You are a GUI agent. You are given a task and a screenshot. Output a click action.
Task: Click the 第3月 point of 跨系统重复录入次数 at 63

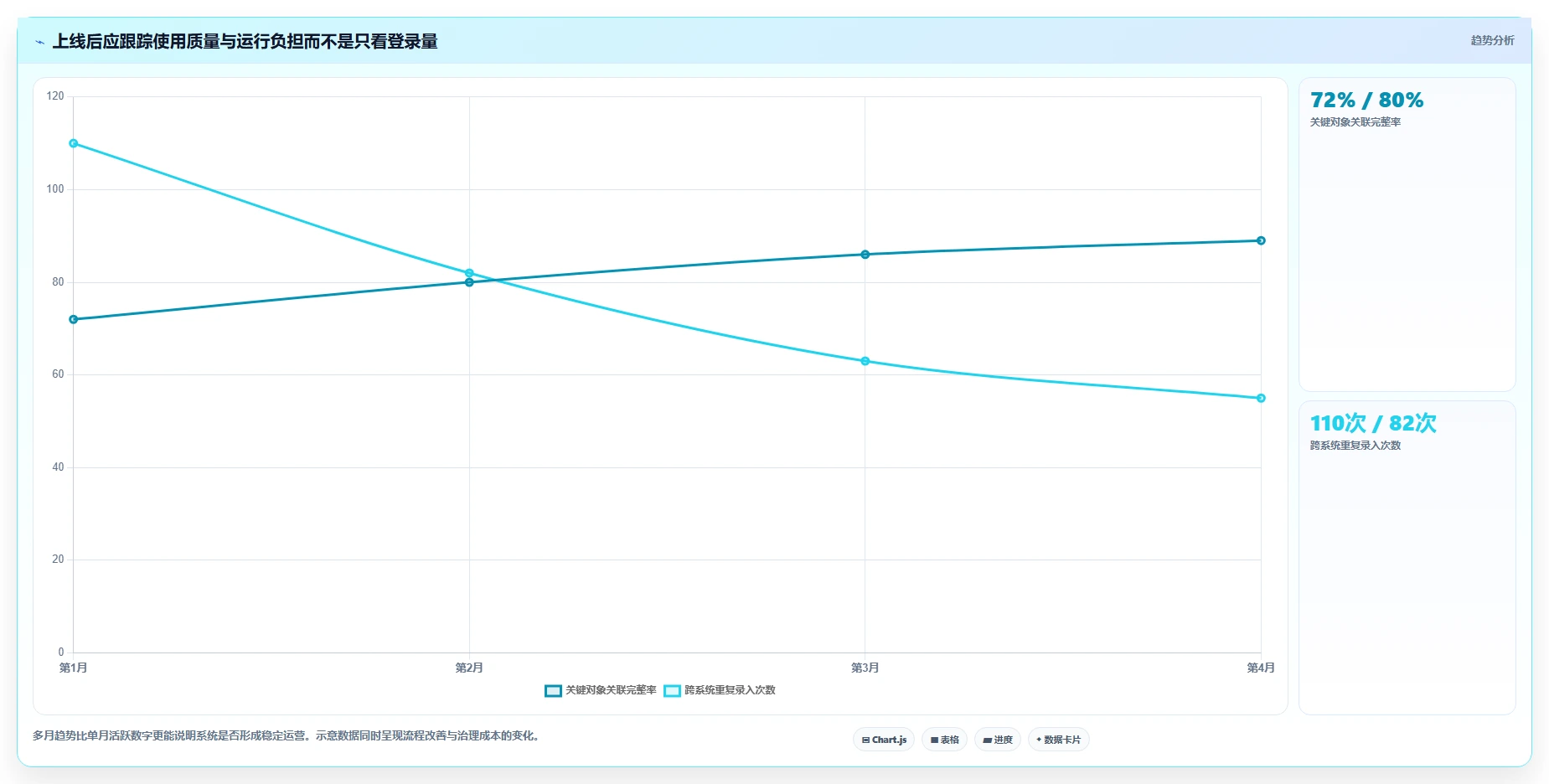(865, 361)
